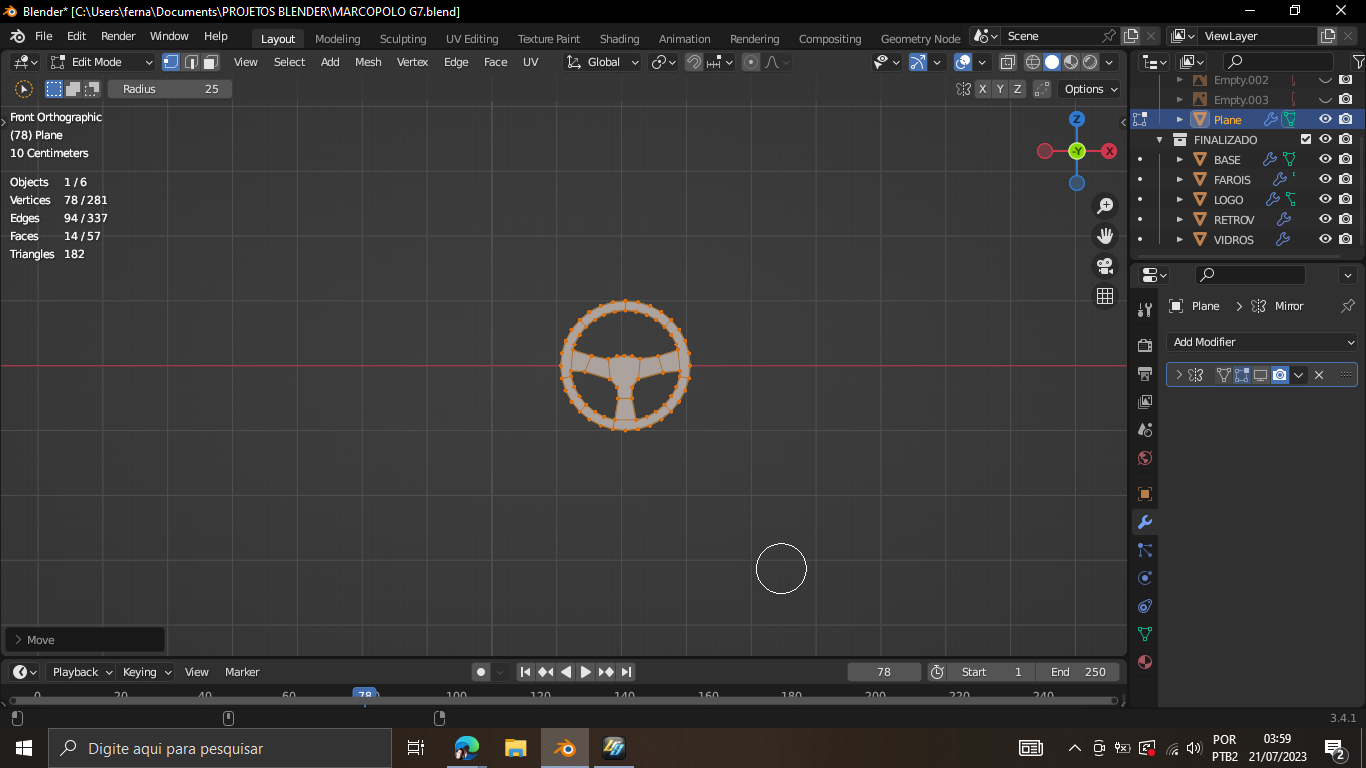Select rendered viewport shading
Image resolution: width=1366 pixels, height=768 pixels.
(x=1090, y=62)
